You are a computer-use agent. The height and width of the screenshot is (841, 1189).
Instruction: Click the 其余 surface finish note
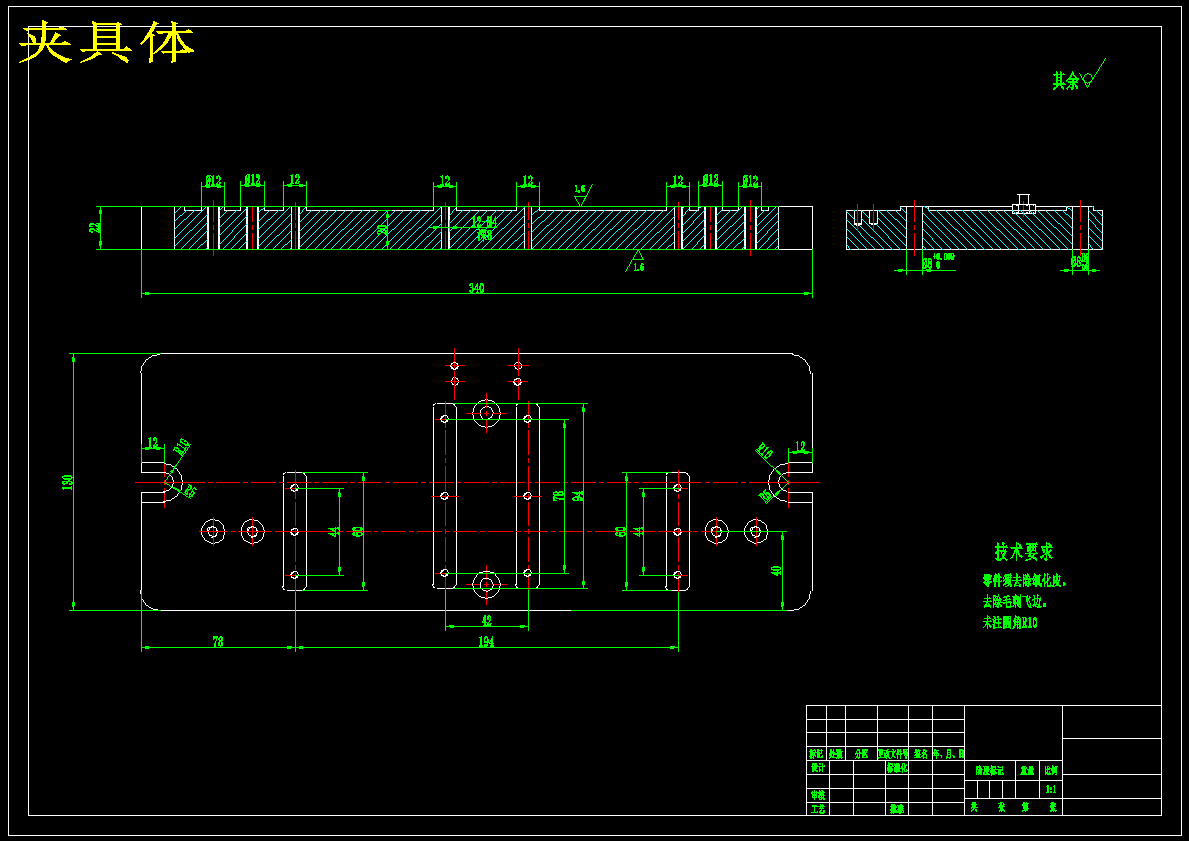[1065, 81]
